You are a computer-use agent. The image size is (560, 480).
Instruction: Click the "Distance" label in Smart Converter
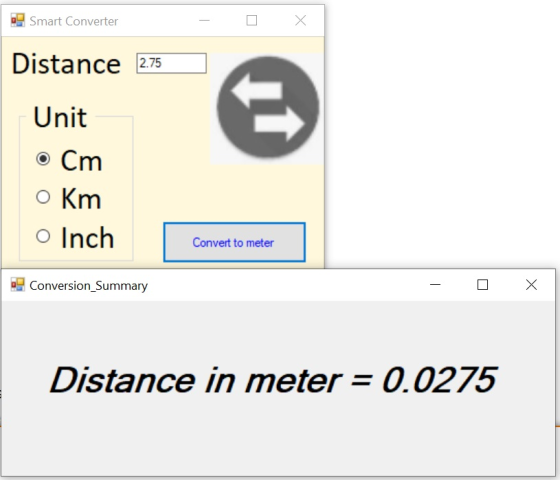[x=66, y=64]
